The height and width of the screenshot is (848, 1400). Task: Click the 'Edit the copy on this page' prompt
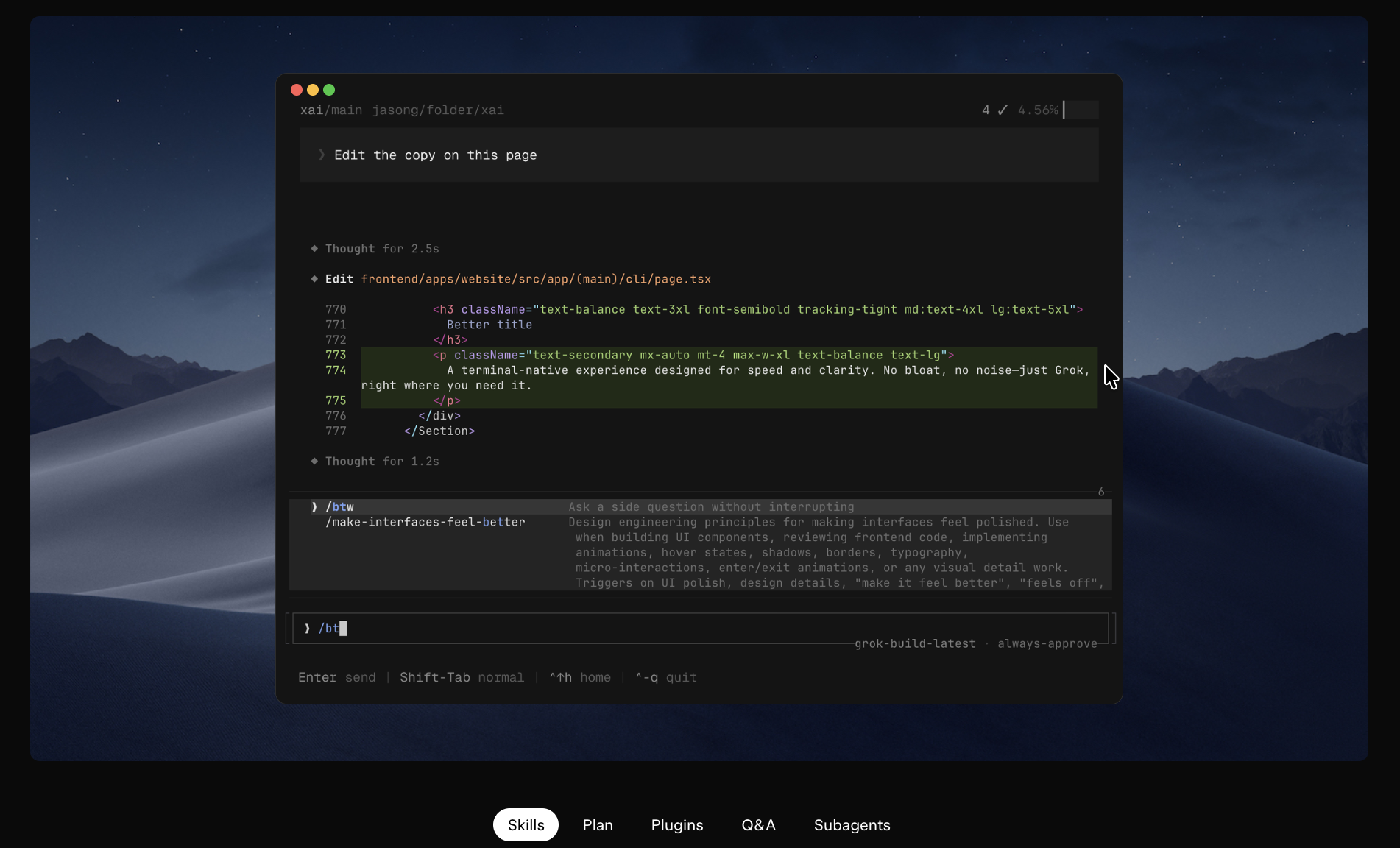click(699, 155)
